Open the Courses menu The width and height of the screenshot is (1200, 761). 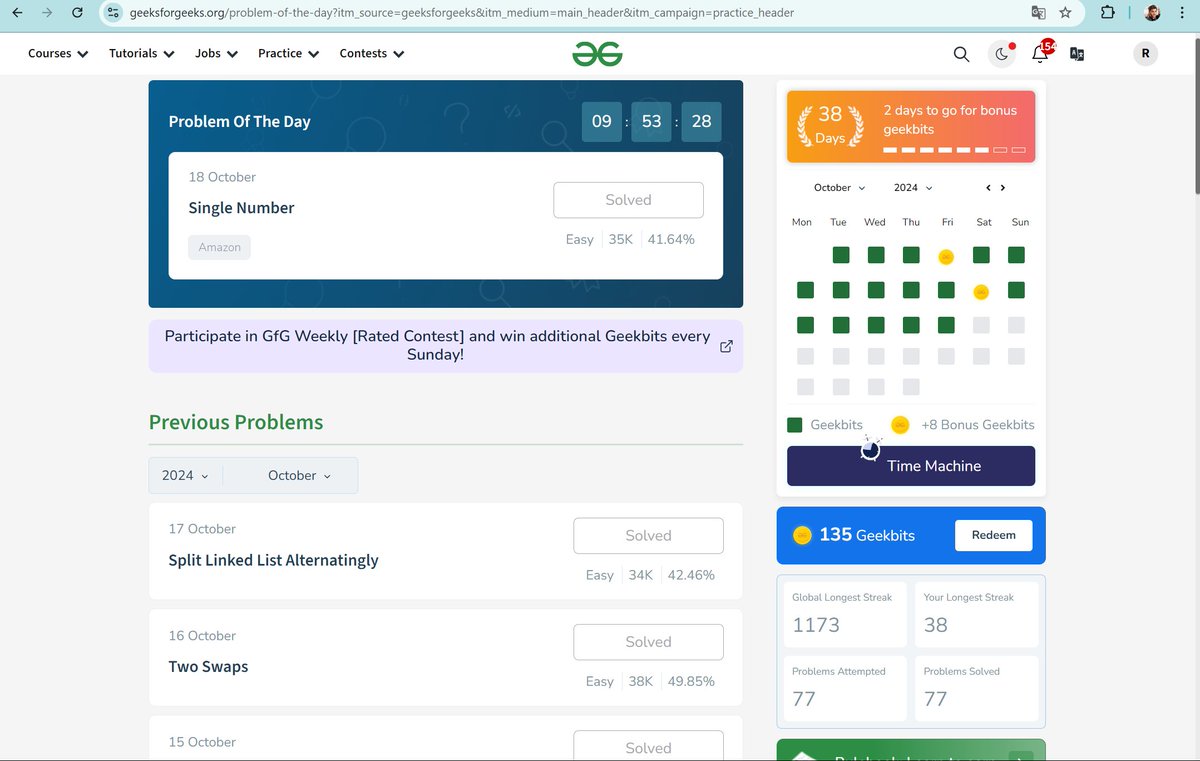[x=57, y=53]
